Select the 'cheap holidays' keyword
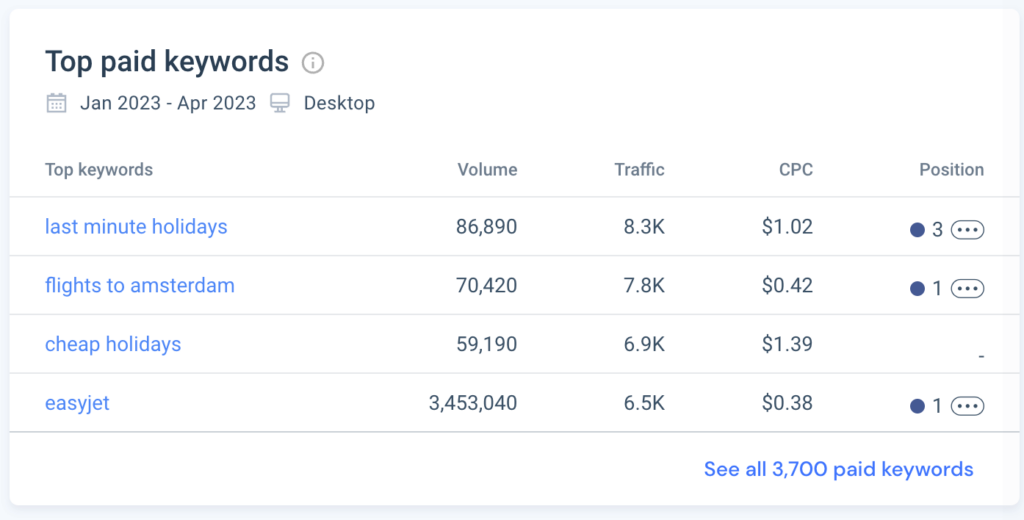This screenshot has width=1024, height=520. (x=113, y=345)
